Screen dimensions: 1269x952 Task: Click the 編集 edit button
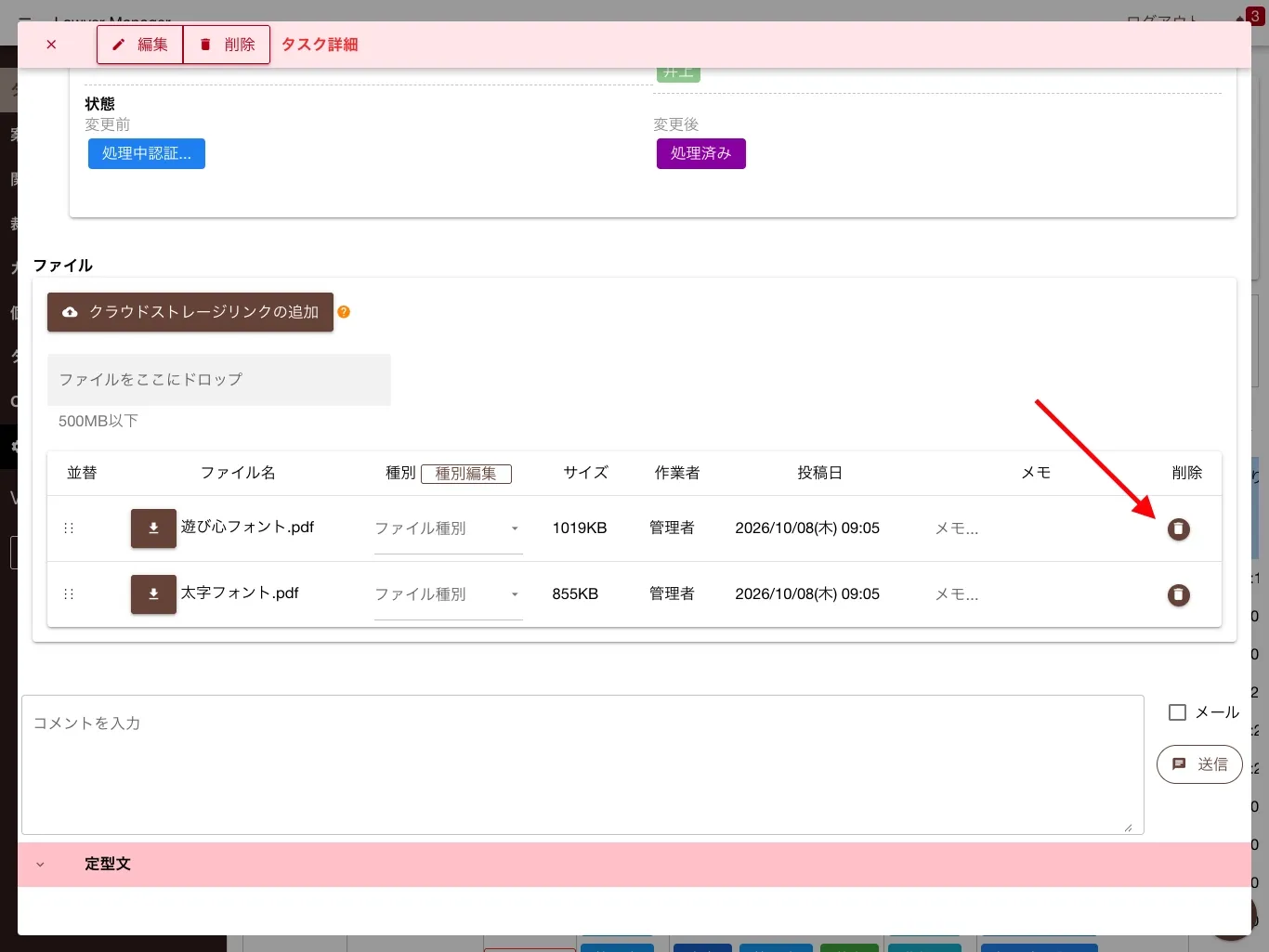[x=139, y=45]
